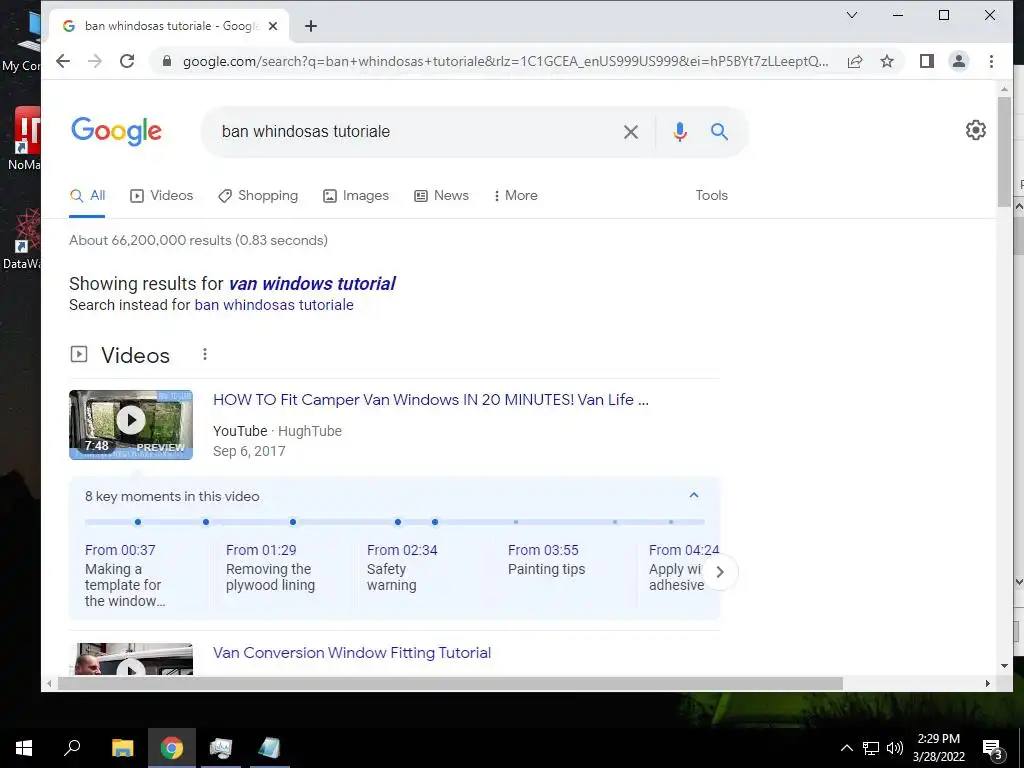The width and height of the screenshot is (1024, 768).
Task: Click the HughTube channel name
Action: (x=310, y=431)
